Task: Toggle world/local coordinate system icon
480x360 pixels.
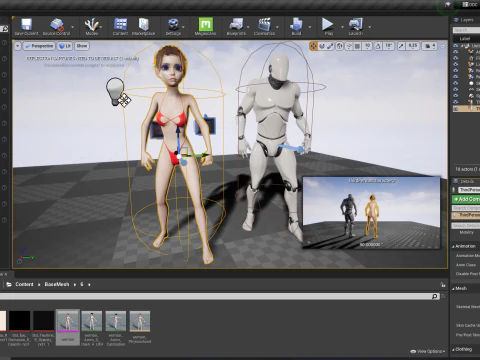Action: pos(340,46)
